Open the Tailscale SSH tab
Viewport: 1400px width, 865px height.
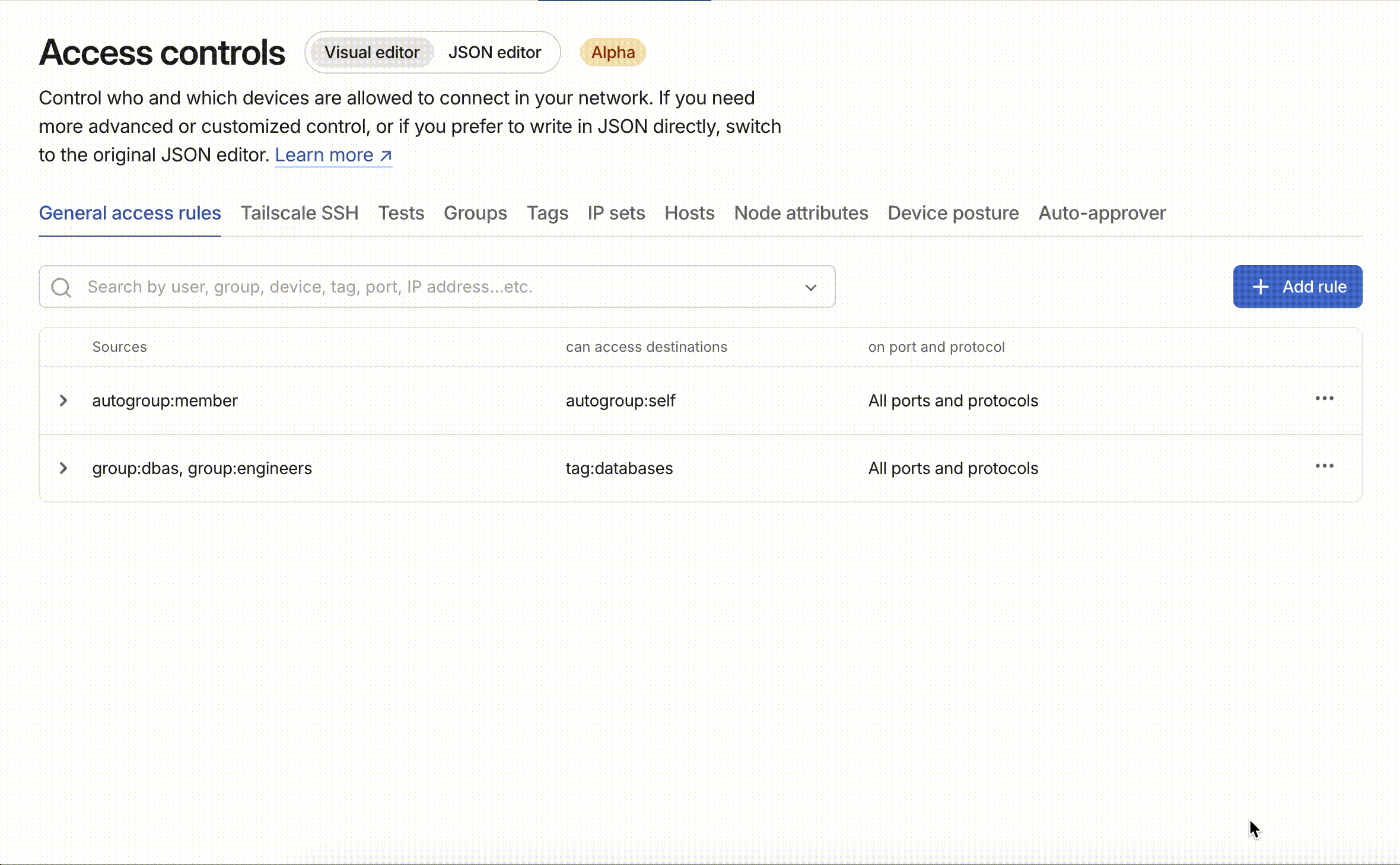pos(300,213)
